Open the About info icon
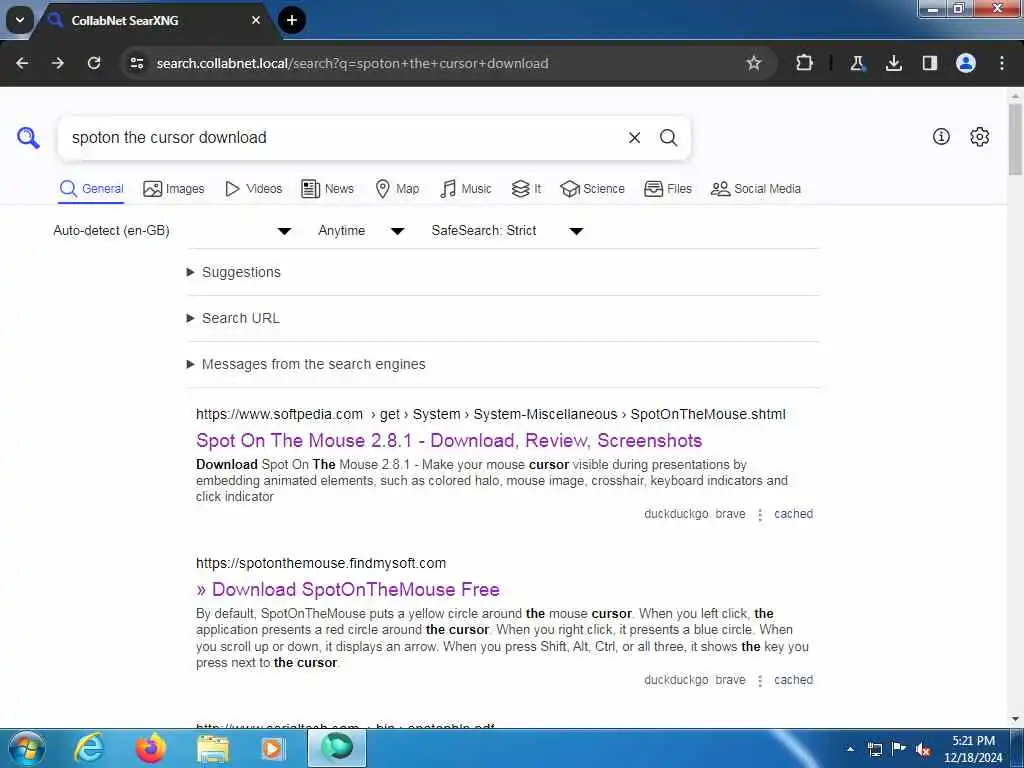The height and width of the screenshot is (768, 1024). pyautogui.click(x=941, y=136)
